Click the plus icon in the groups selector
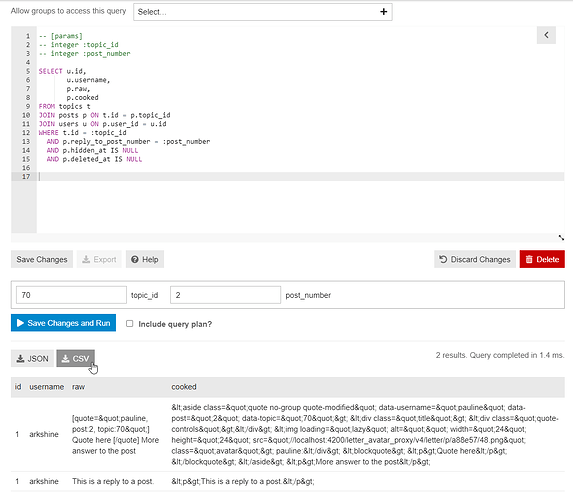Image resolution: width=573 pixels, height=499 pixels. click(x=383, y=12)
